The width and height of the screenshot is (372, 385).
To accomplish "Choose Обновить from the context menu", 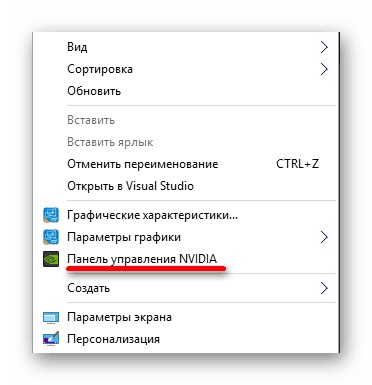I will click(x=94, y=91).
